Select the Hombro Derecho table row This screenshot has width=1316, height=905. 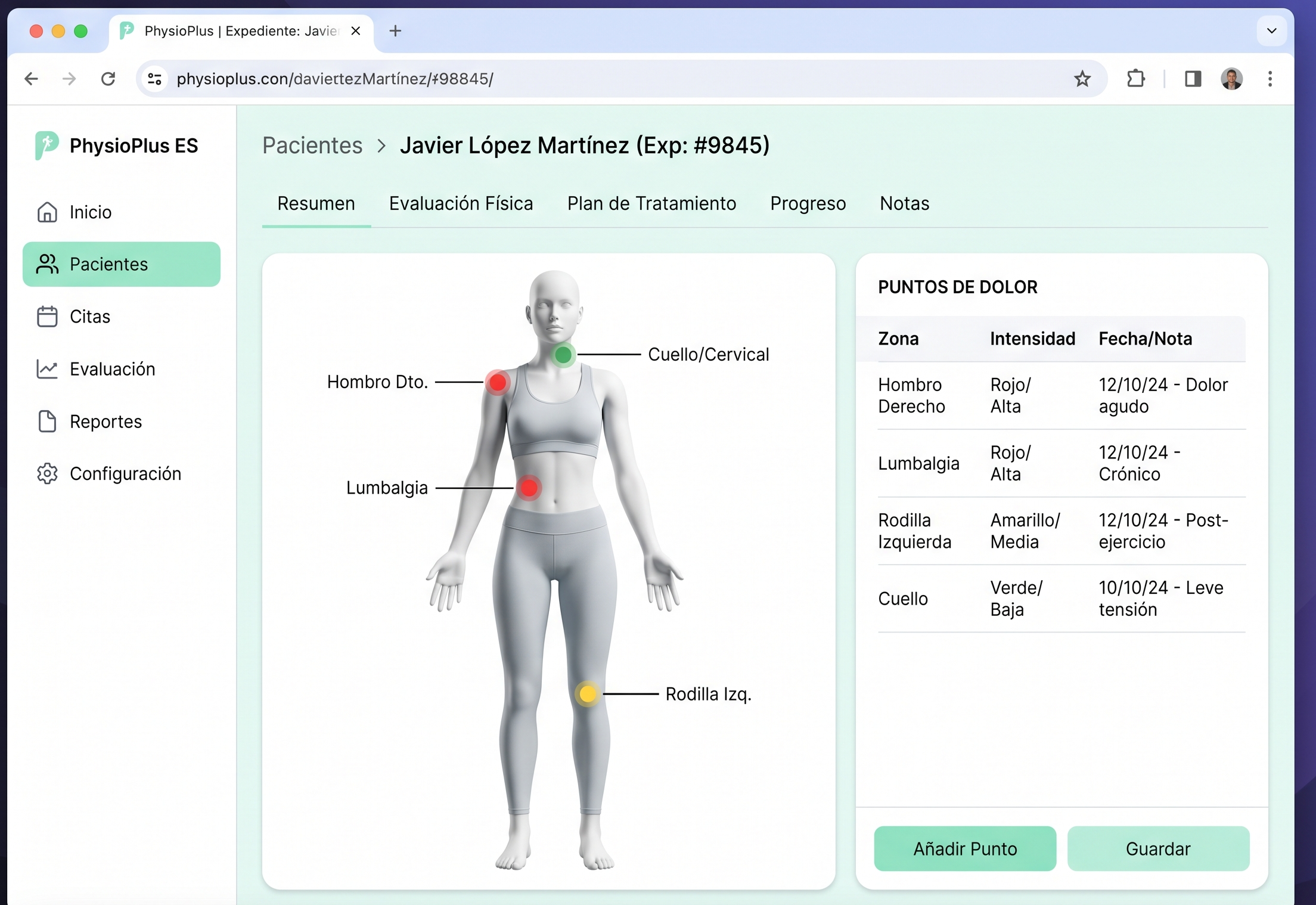(1062, 395)
